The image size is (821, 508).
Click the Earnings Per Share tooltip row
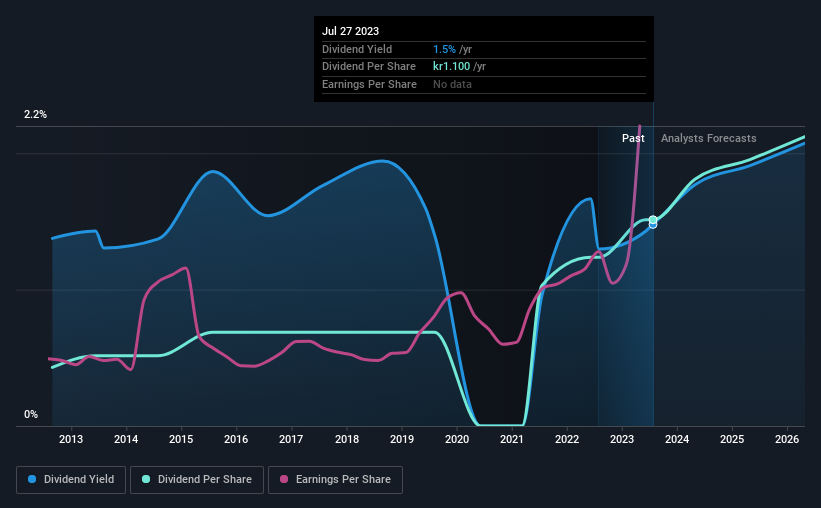(x=484, y=84)
